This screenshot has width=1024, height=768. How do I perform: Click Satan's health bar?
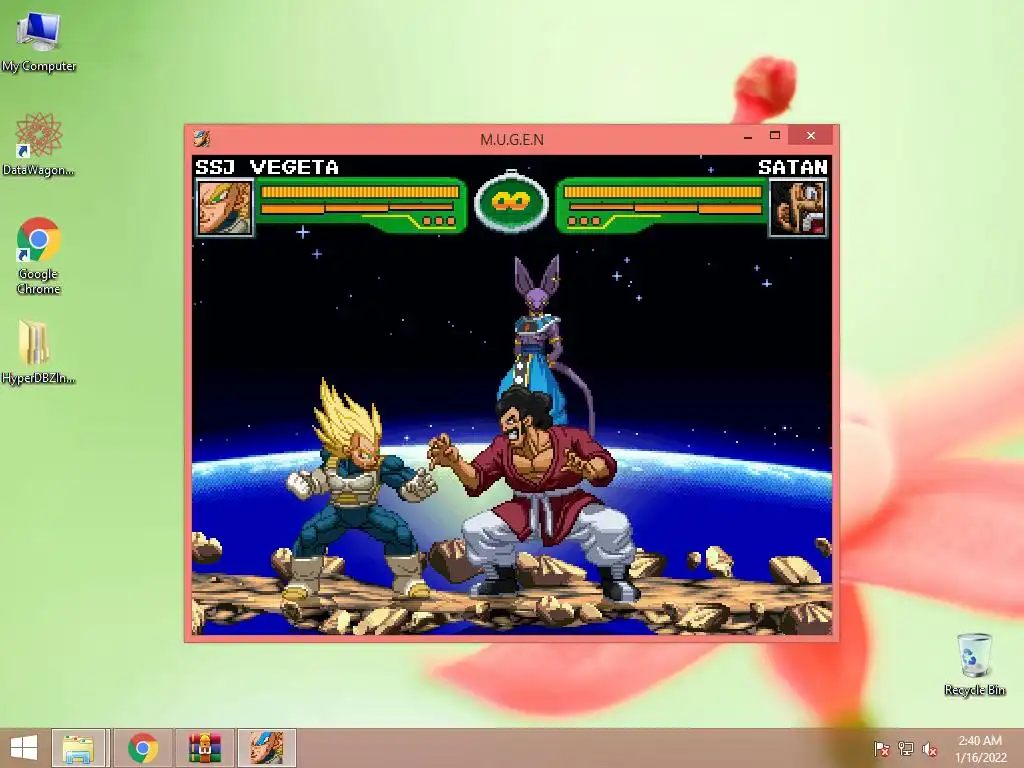tap(663, 191)
